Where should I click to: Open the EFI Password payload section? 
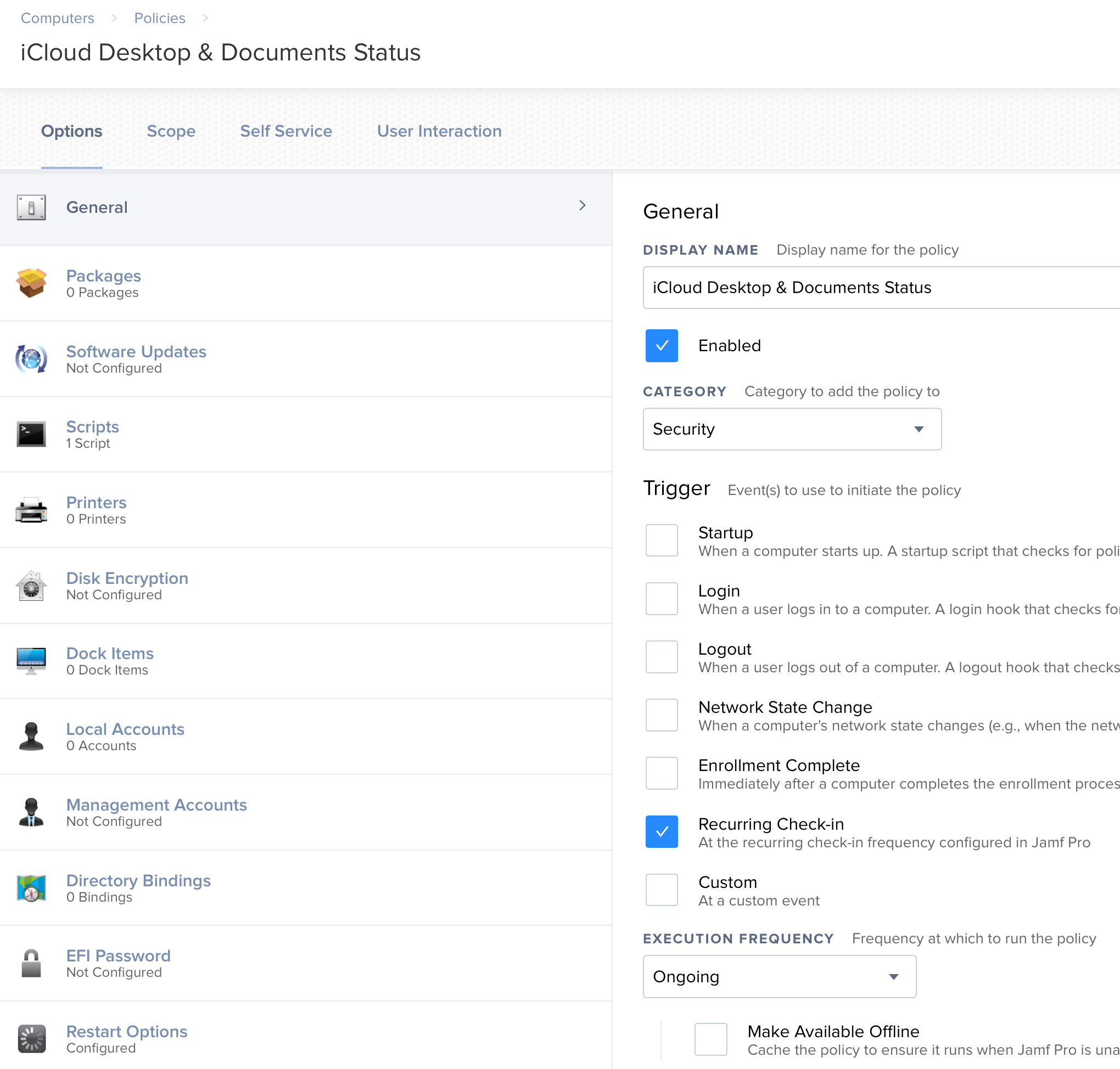coord(306,964)
